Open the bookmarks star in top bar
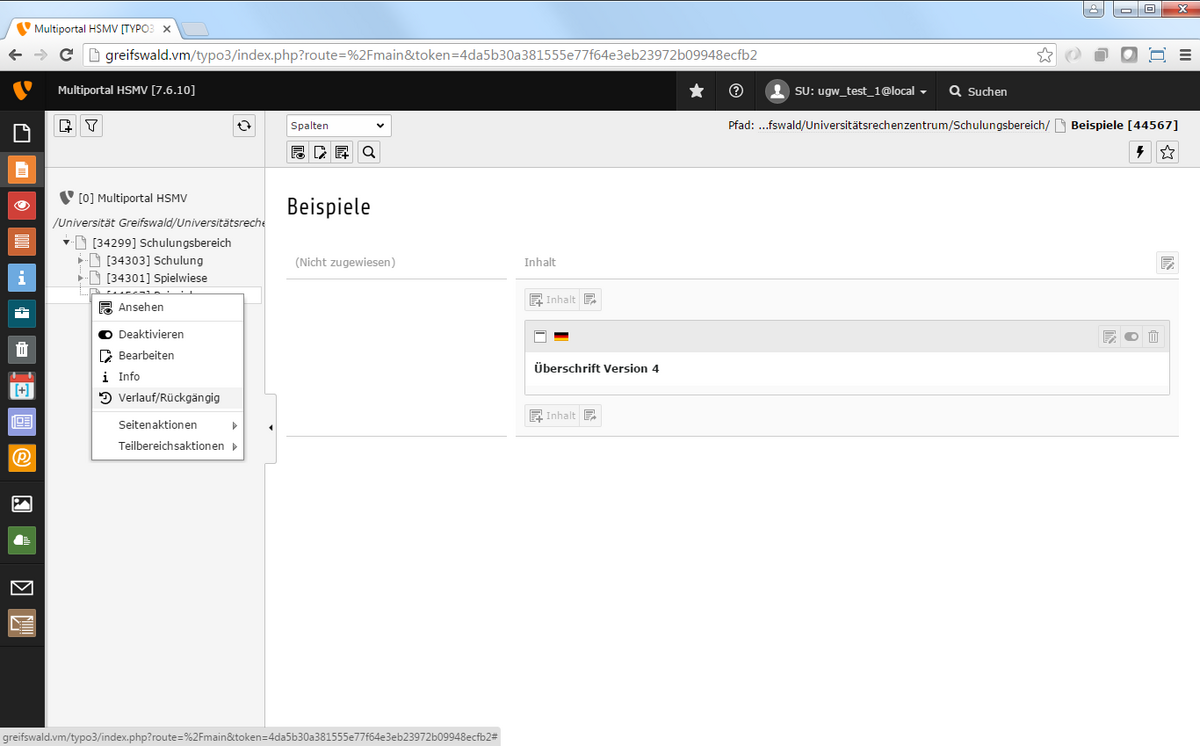Screen dimensions: 1200x746 click(697, 91)
